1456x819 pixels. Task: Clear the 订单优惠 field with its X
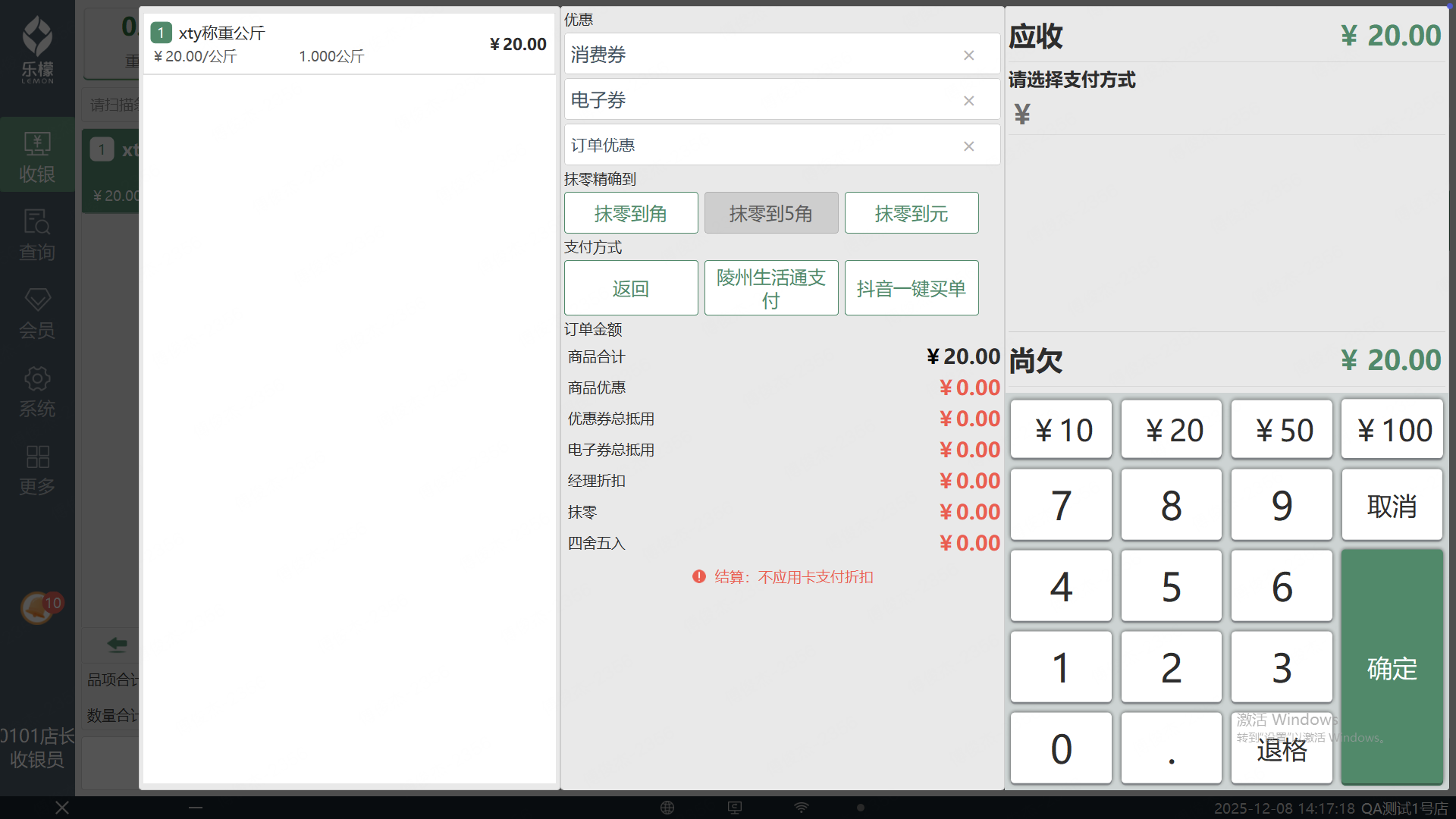coord(968,146)
